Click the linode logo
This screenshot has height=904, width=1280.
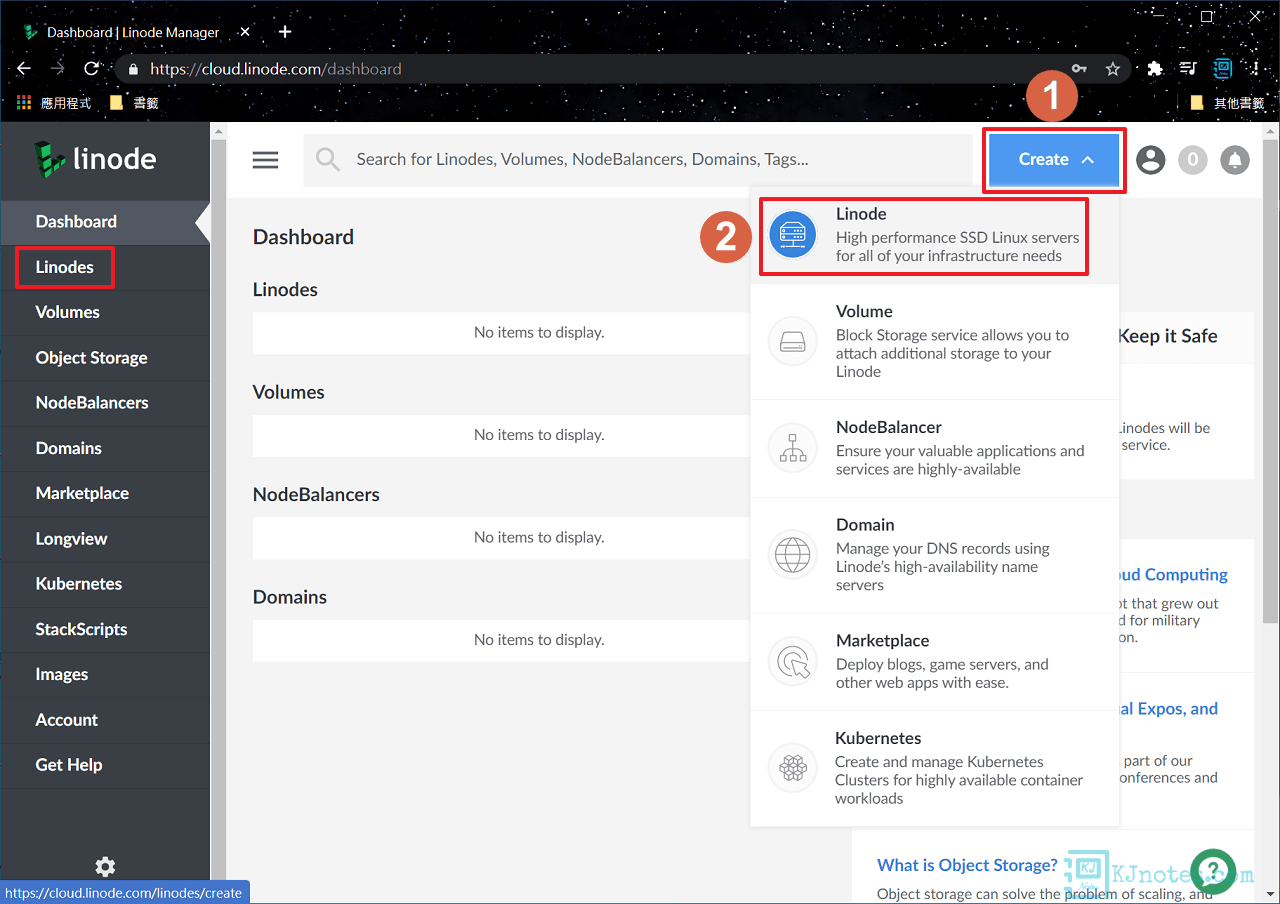95,159
